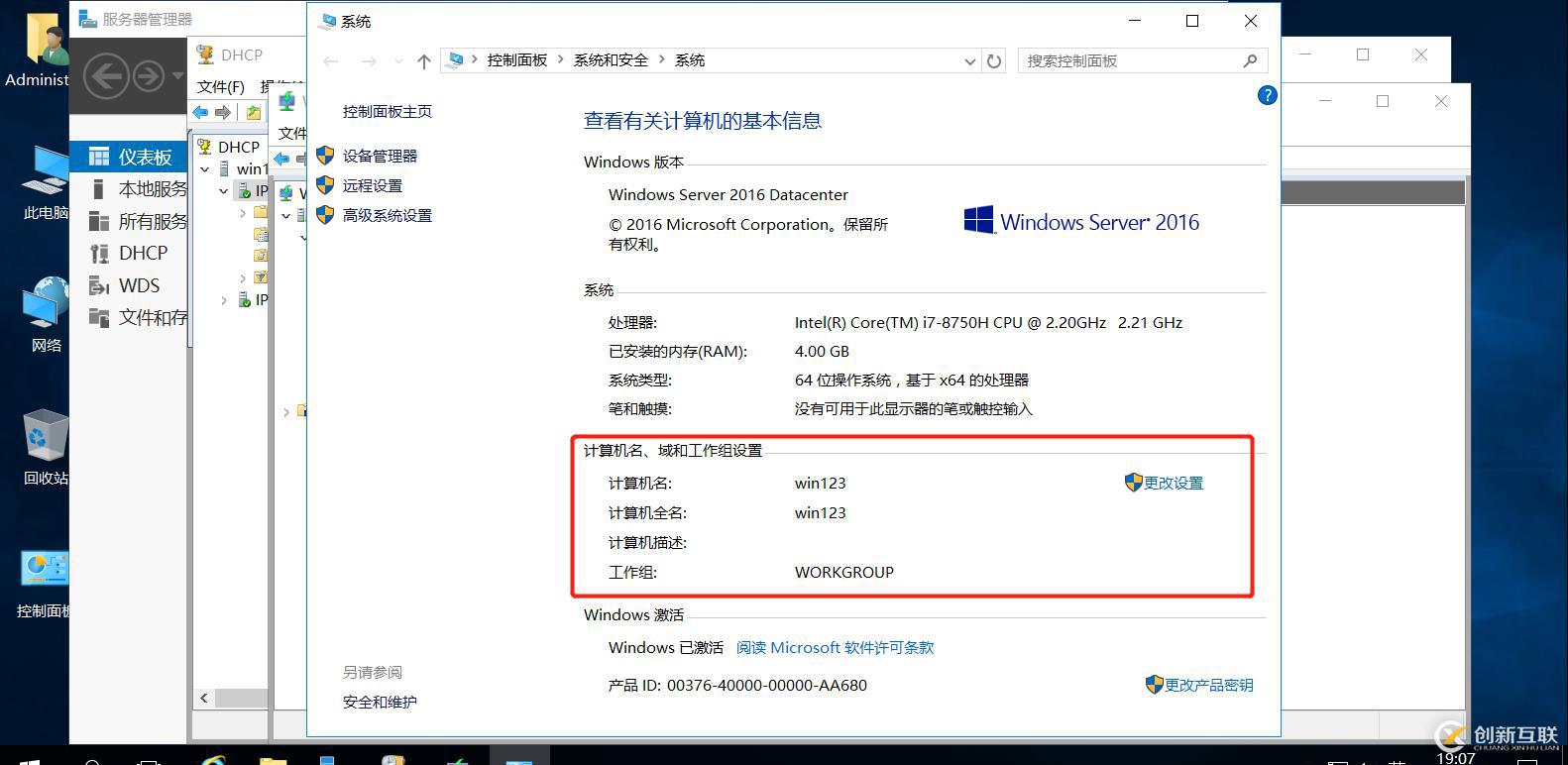1568x765 pixels.
Task: Expand second IP node in DHCP tree
Action: coord(224,299)
